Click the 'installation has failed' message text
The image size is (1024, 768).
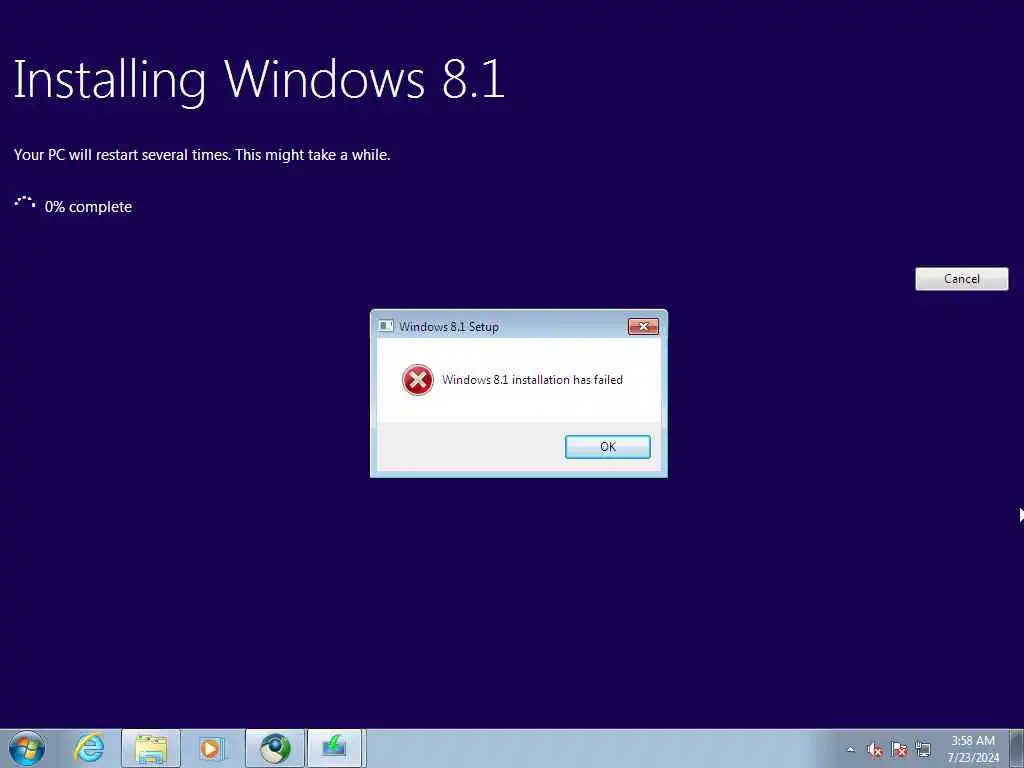coord(532,380)
